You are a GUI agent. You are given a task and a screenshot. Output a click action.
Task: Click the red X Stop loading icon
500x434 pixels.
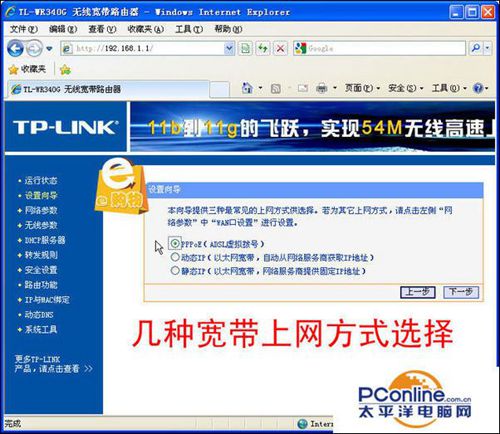(x=280, y=49)
